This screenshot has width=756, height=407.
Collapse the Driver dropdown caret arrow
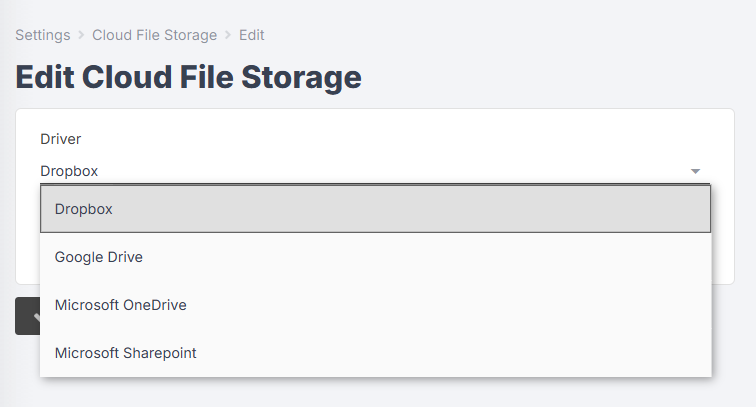pos(695,171)
